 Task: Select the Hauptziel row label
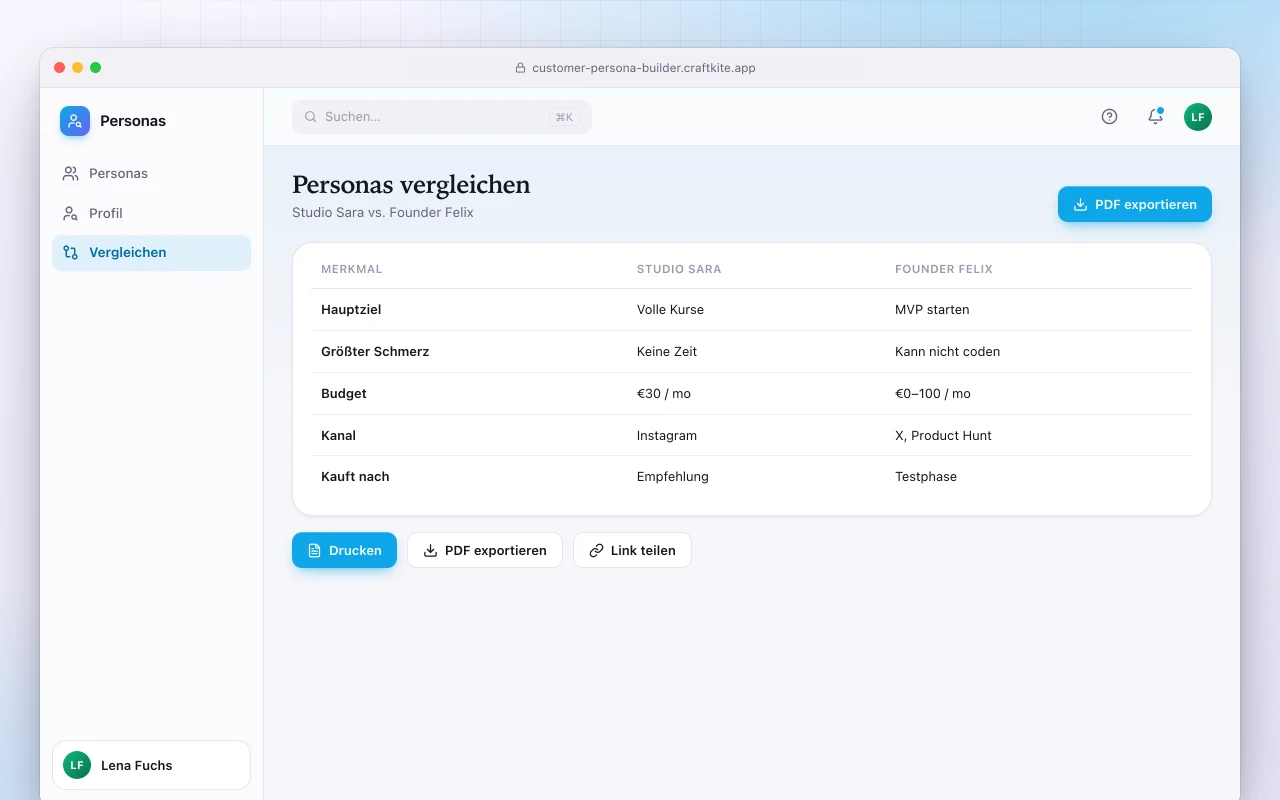click(x=351, y=310)
